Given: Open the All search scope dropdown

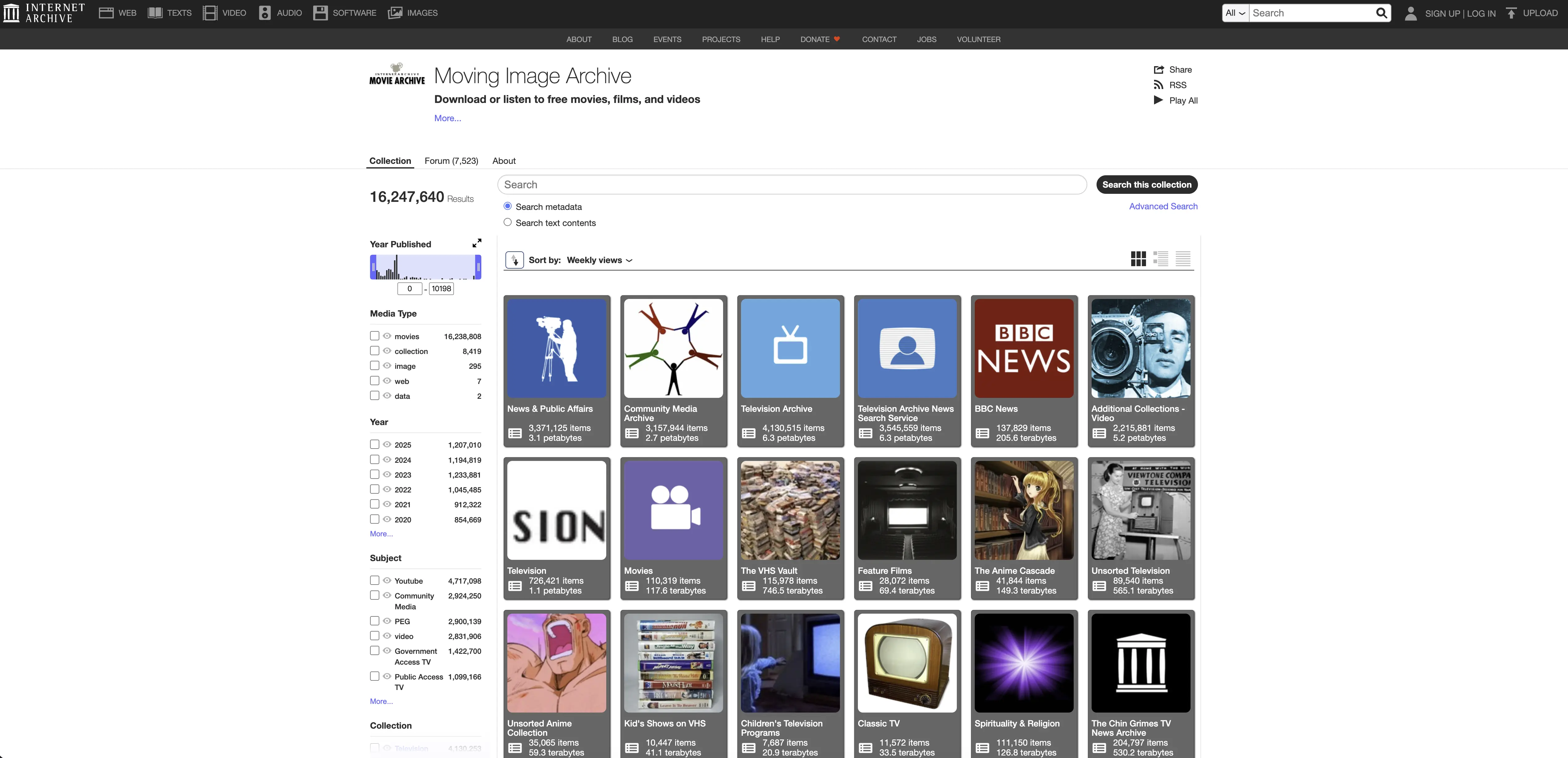Looking at the screenshot, I should [x=1236, y=13].
